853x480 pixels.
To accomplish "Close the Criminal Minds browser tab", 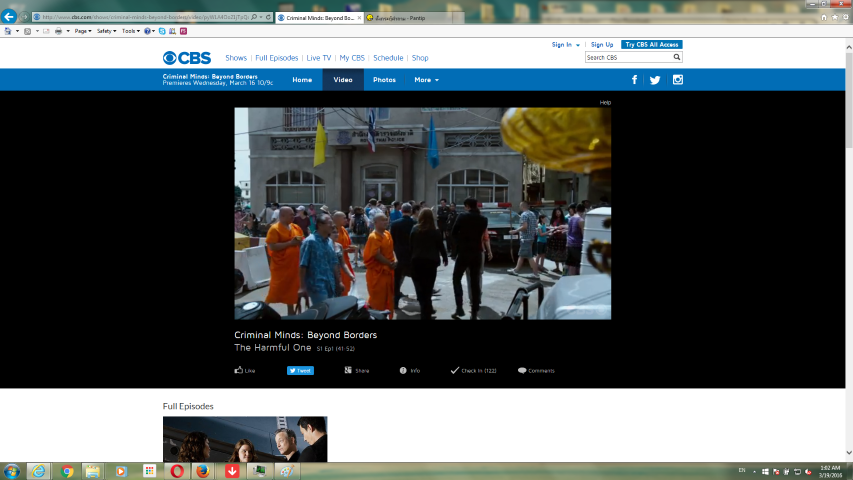I will (x=359, y=18).
